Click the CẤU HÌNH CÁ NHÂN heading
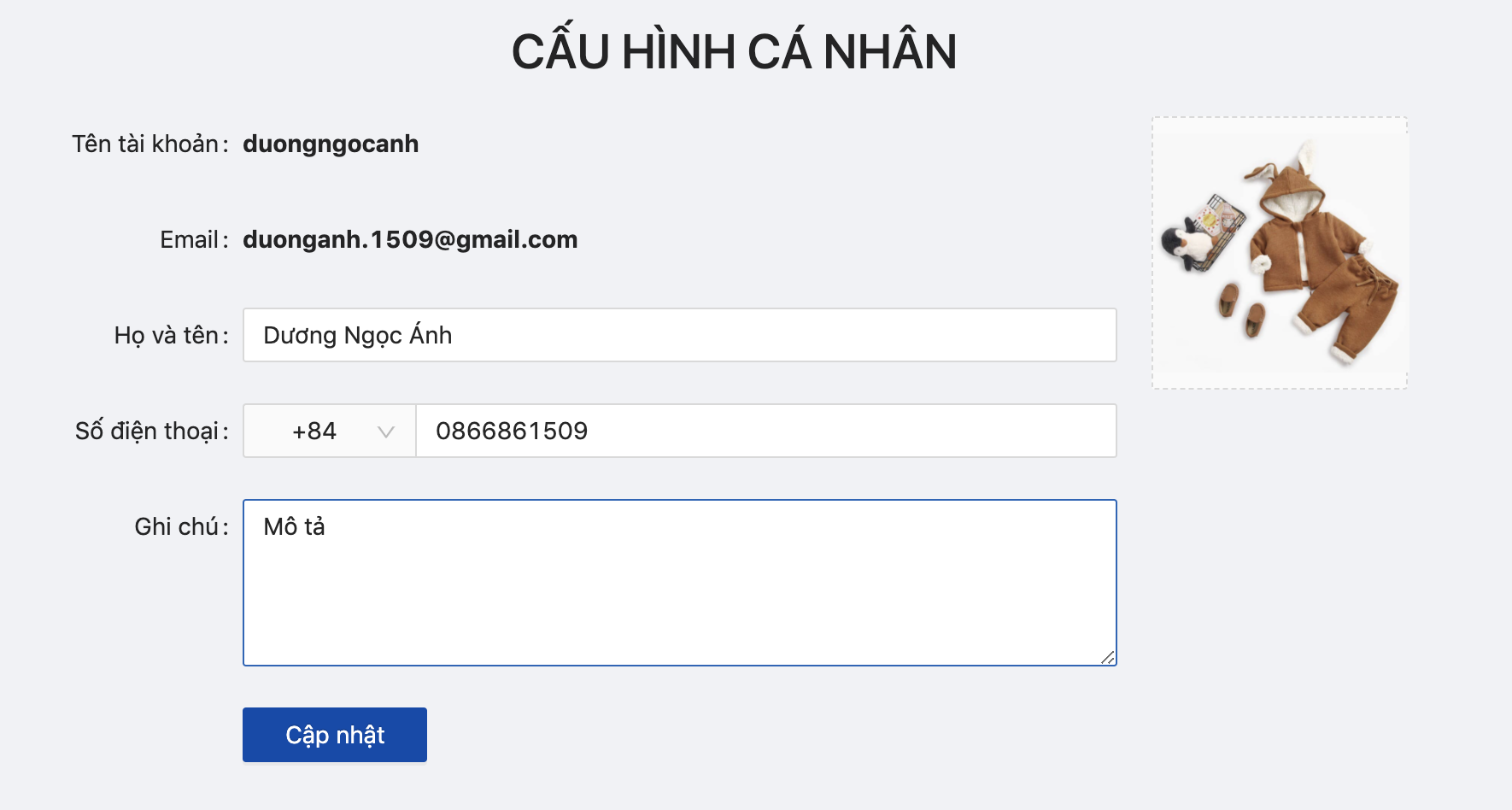The image size is (1512, 810). coord(734,51)
